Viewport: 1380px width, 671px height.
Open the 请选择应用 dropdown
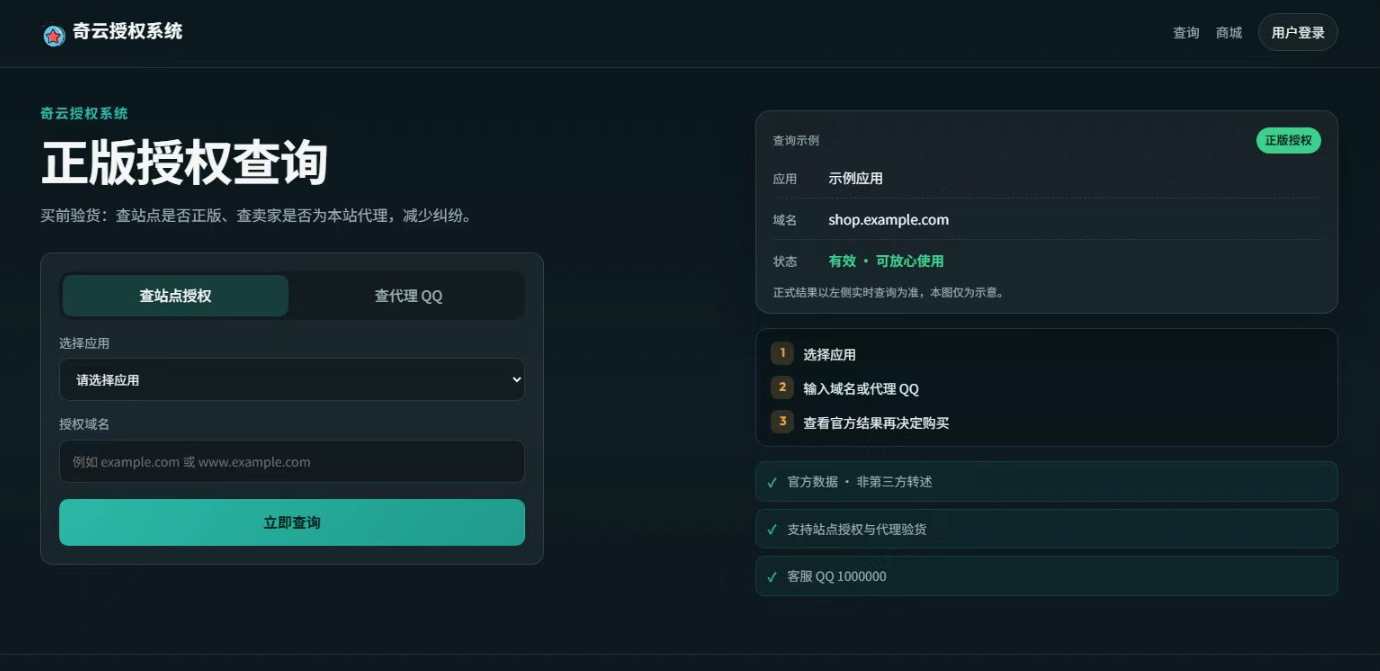[x=292, y=380]
